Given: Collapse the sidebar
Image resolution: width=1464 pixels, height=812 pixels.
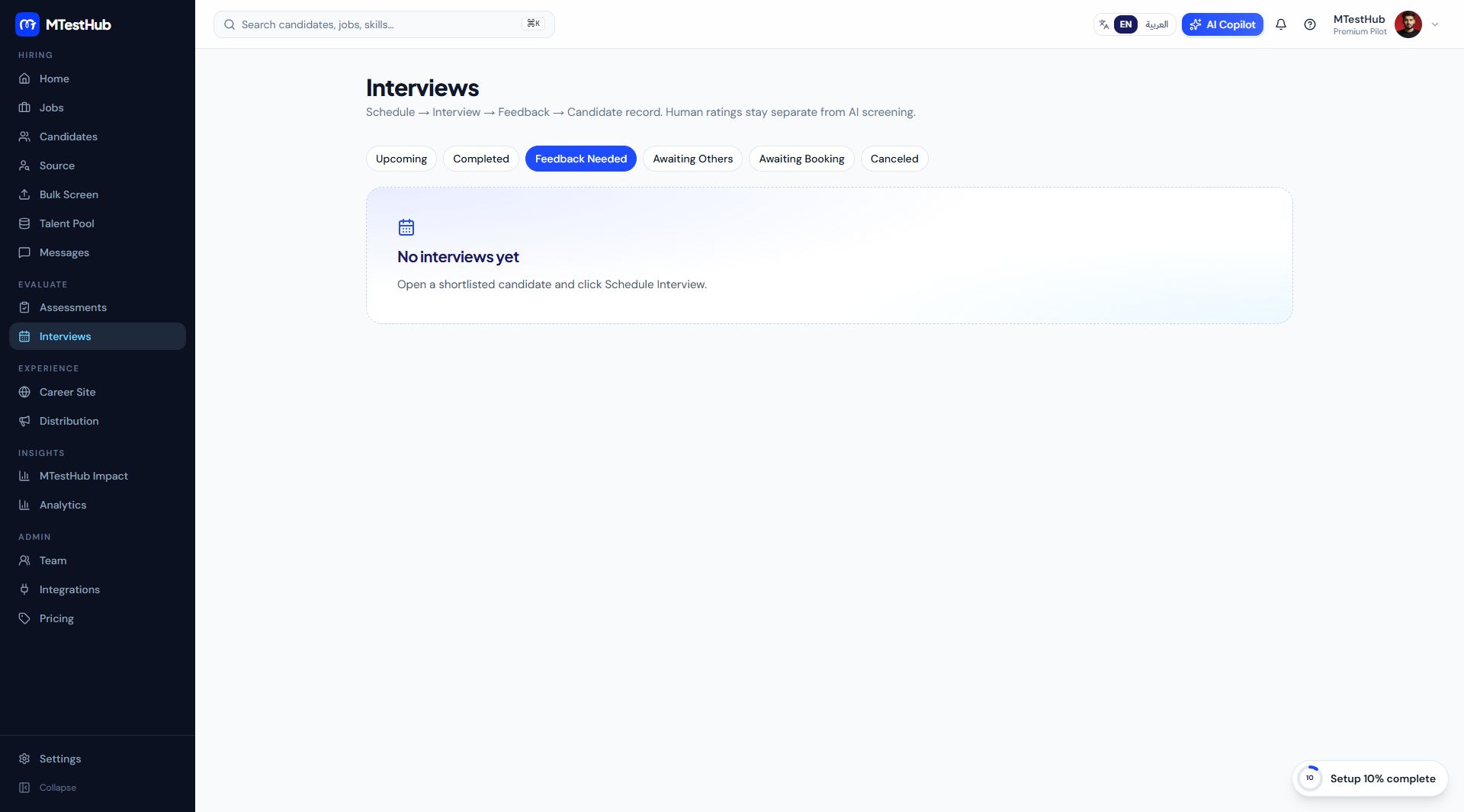Looking at the screenshot, I should [98, 788].
